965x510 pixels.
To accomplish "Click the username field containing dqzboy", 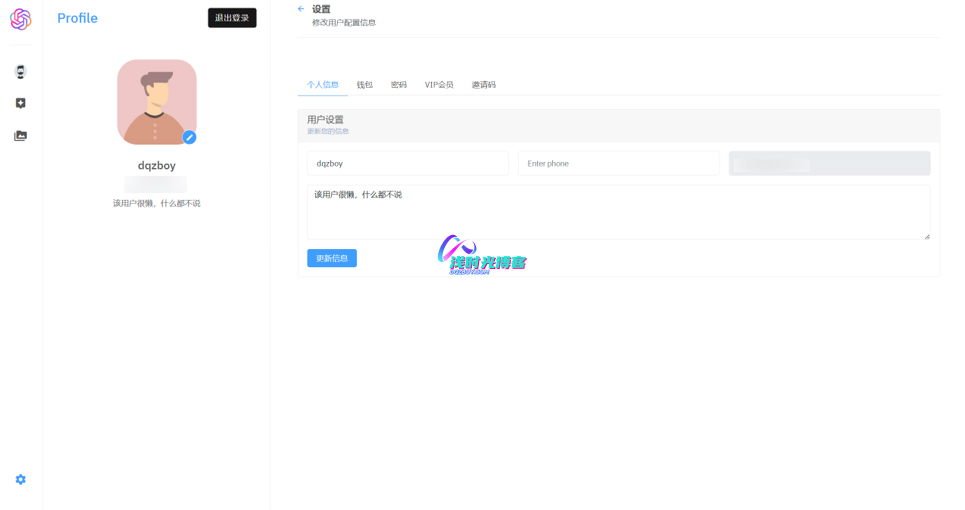I will pyautogui.click(x=408, y=164).
